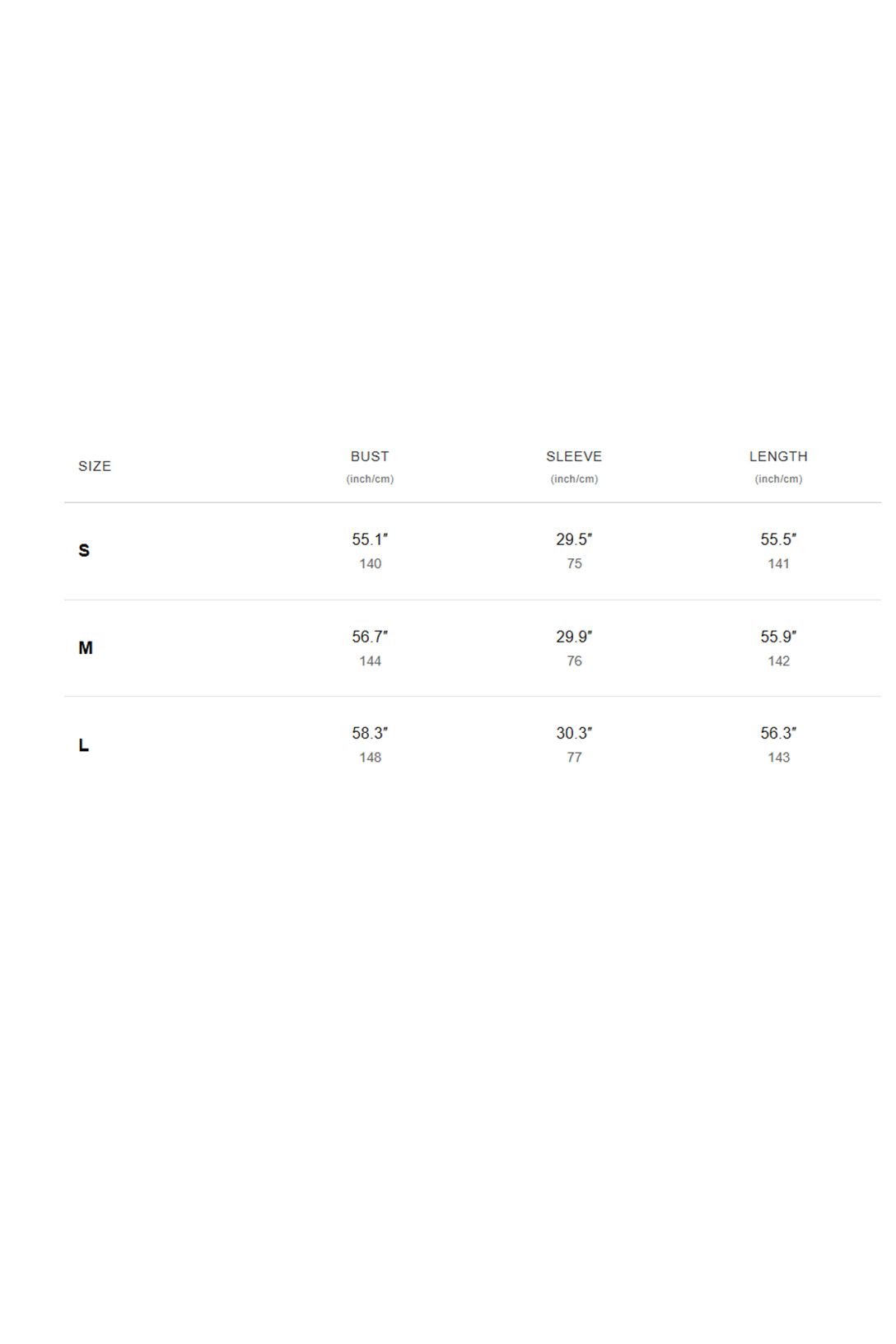Choose the size S row label

pyautogui.click(x=84, y=550)
